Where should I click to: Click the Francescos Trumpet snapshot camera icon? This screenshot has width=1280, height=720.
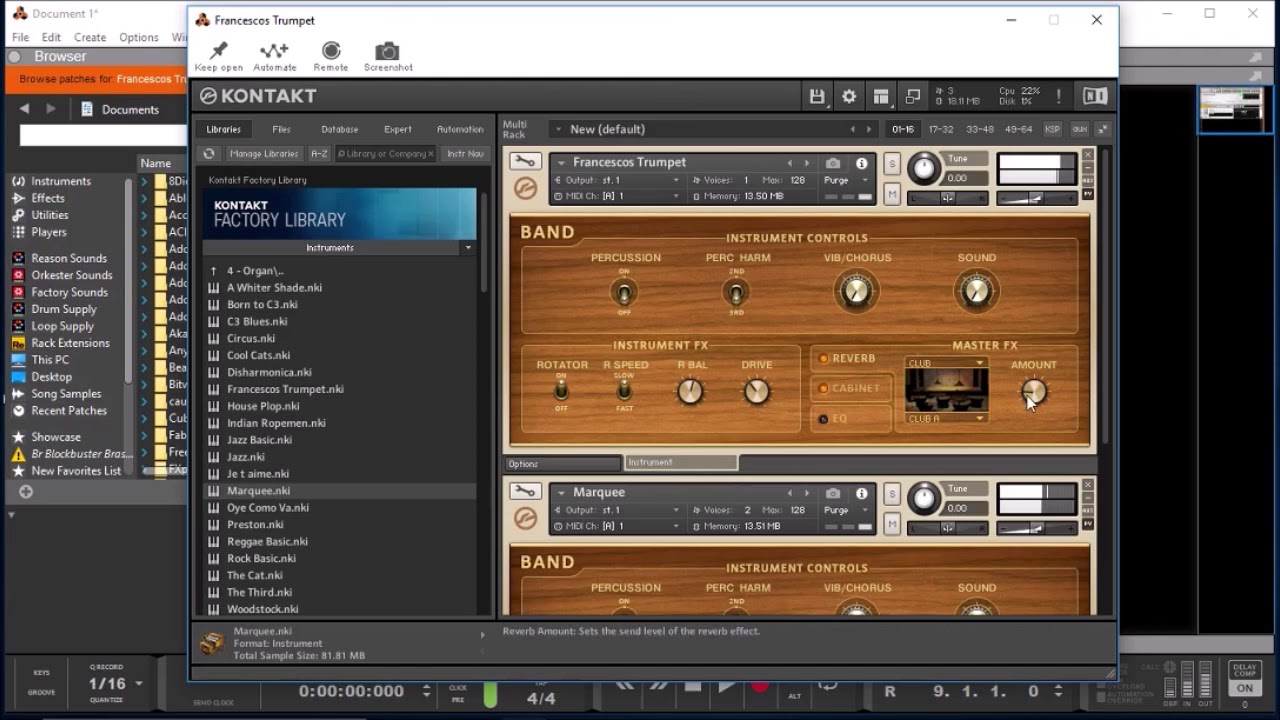click(833, 163)
